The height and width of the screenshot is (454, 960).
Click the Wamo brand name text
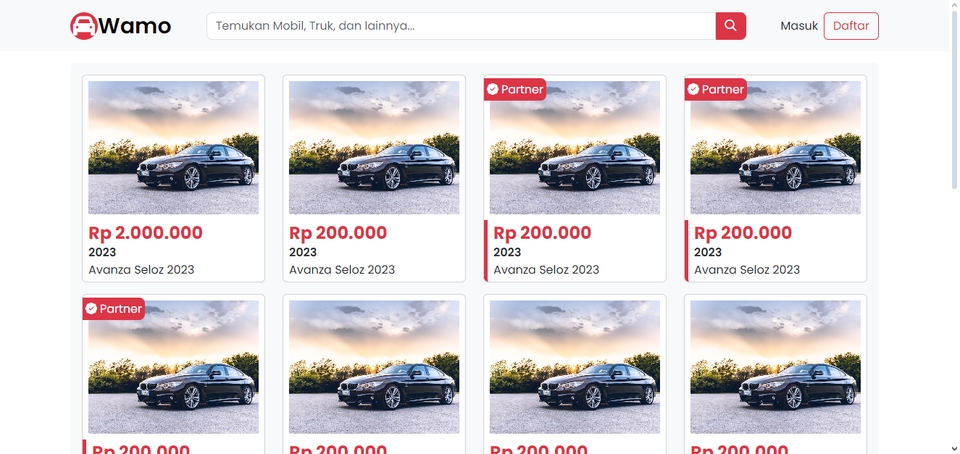click(x=135, y=26)
